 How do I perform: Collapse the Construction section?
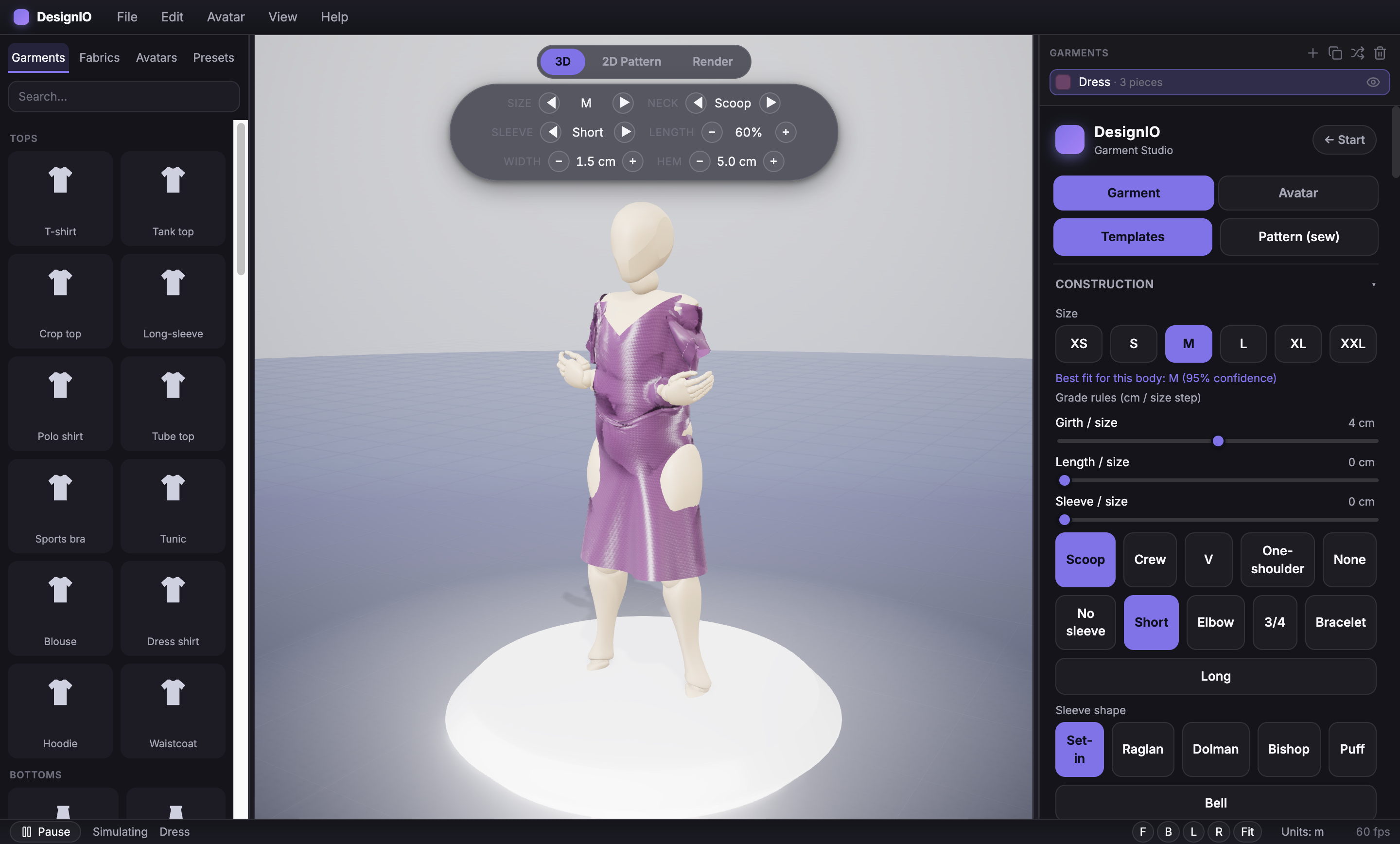[1216, 284]
